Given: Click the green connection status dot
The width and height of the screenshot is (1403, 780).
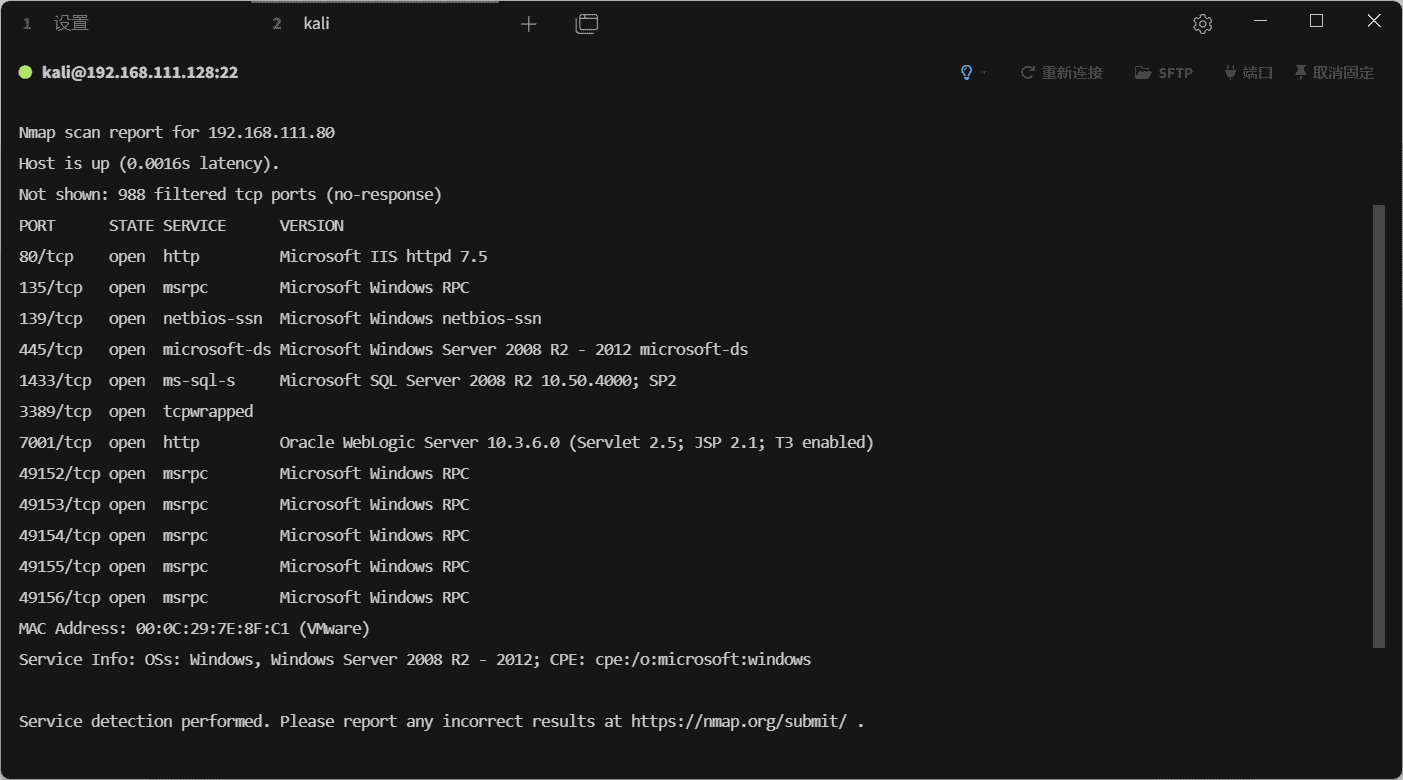Looking at the screenshot, I should pos(25,72).
